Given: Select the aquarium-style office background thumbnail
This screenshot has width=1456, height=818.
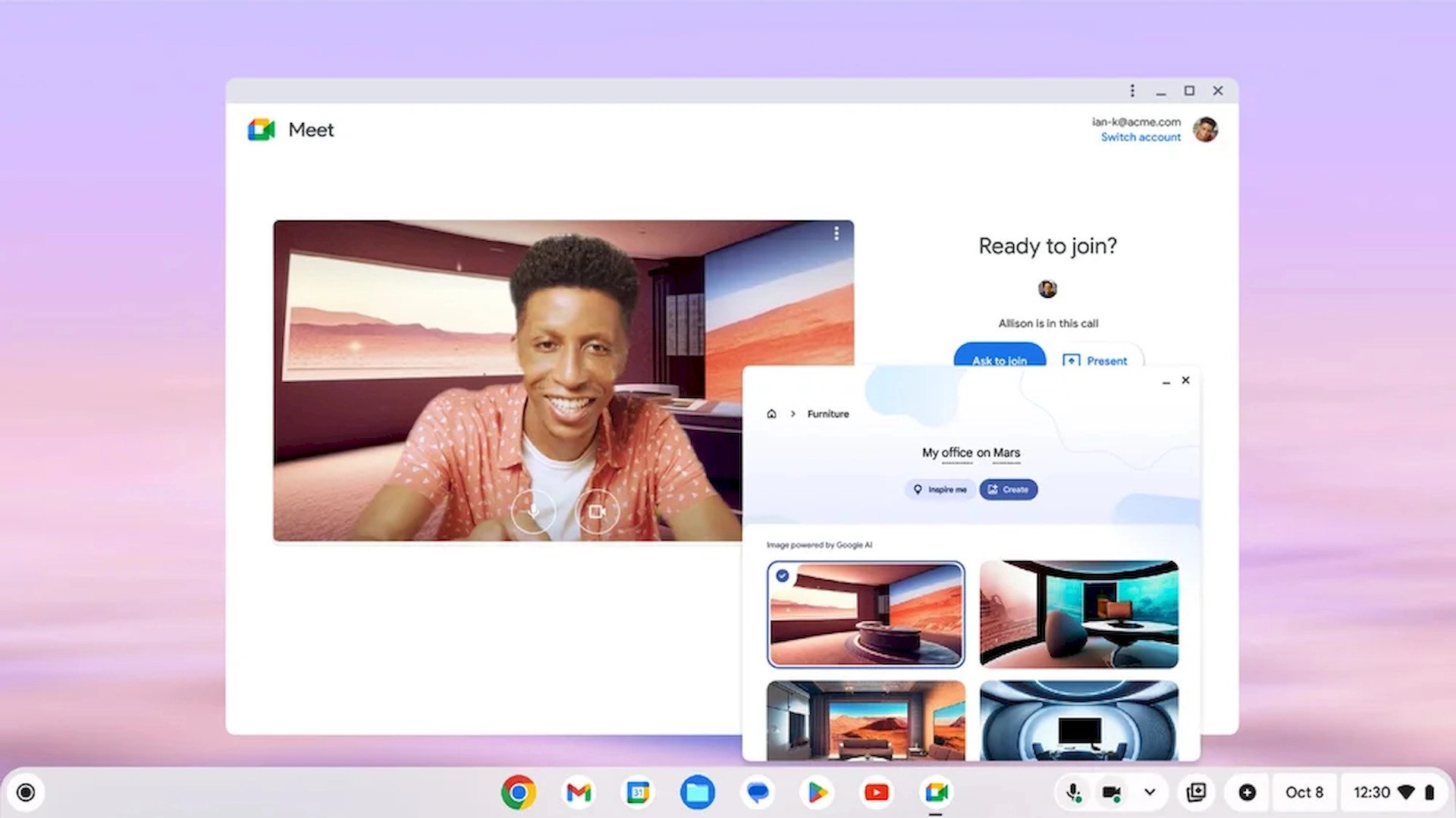Looking at the screenshot, I should click(x=1078, y=614).
